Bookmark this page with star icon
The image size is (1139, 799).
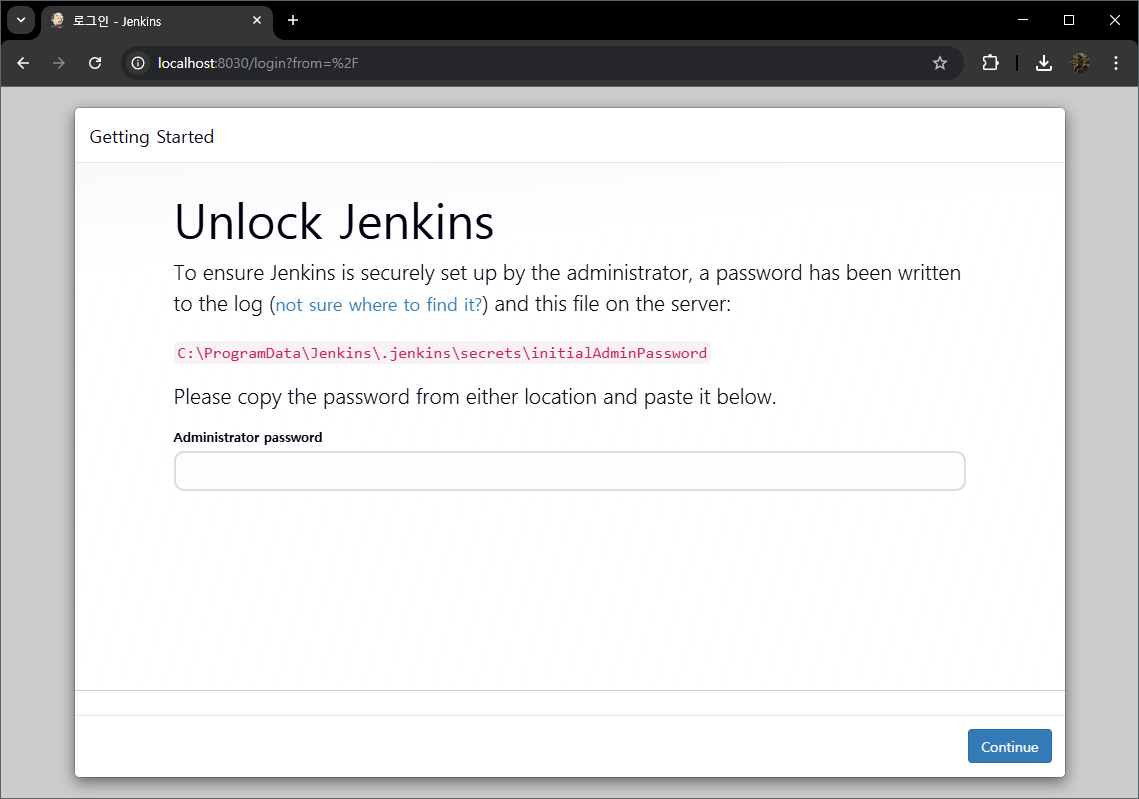940,63
